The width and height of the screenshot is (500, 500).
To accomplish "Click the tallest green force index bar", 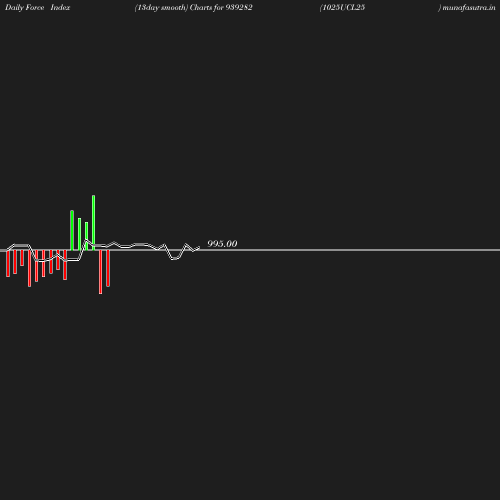I will tap(93, 222).
